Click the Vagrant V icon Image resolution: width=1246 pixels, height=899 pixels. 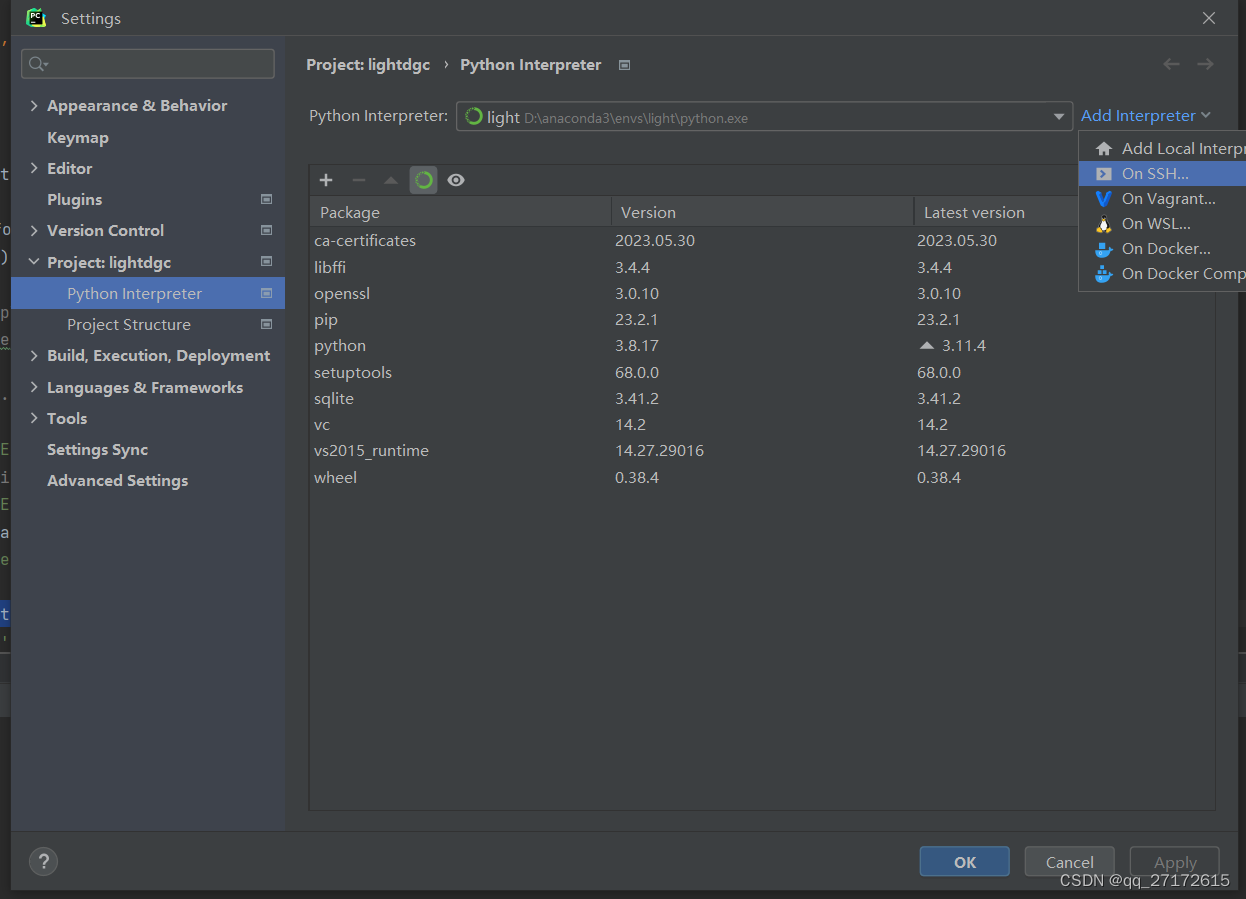pos(1104,198)
